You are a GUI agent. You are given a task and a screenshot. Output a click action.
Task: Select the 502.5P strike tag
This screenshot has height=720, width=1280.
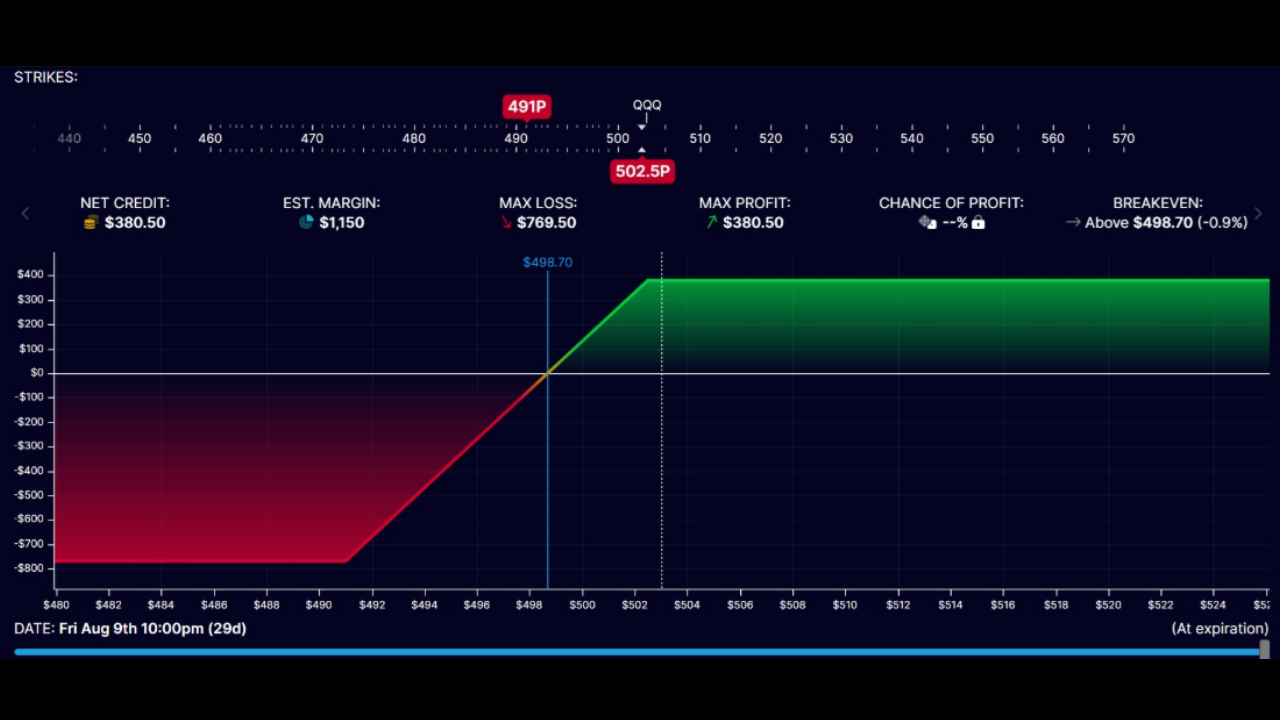[642, 171]
